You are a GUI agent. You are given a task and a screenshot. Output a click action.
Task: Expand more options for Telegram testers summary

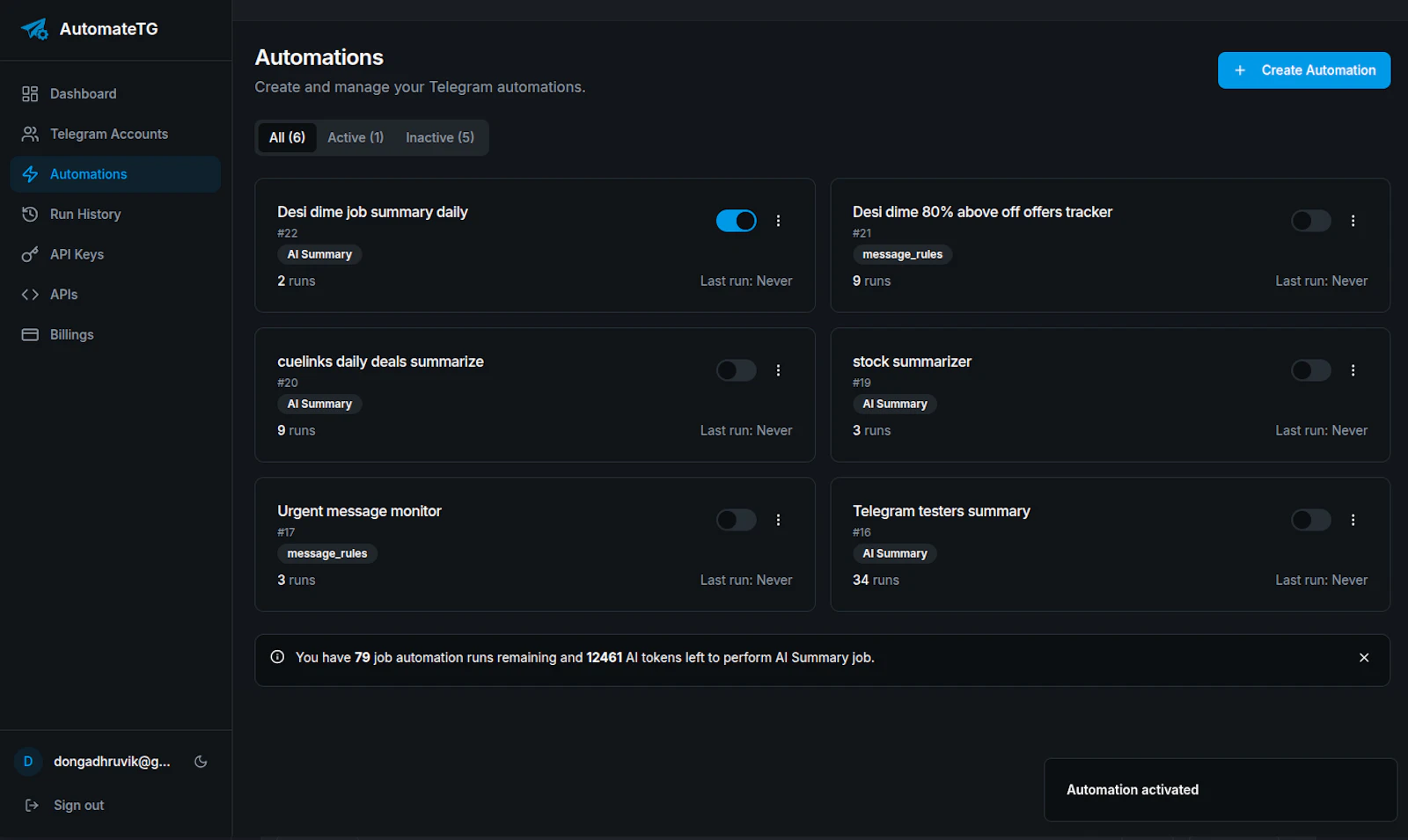(x=1353, y=520)
